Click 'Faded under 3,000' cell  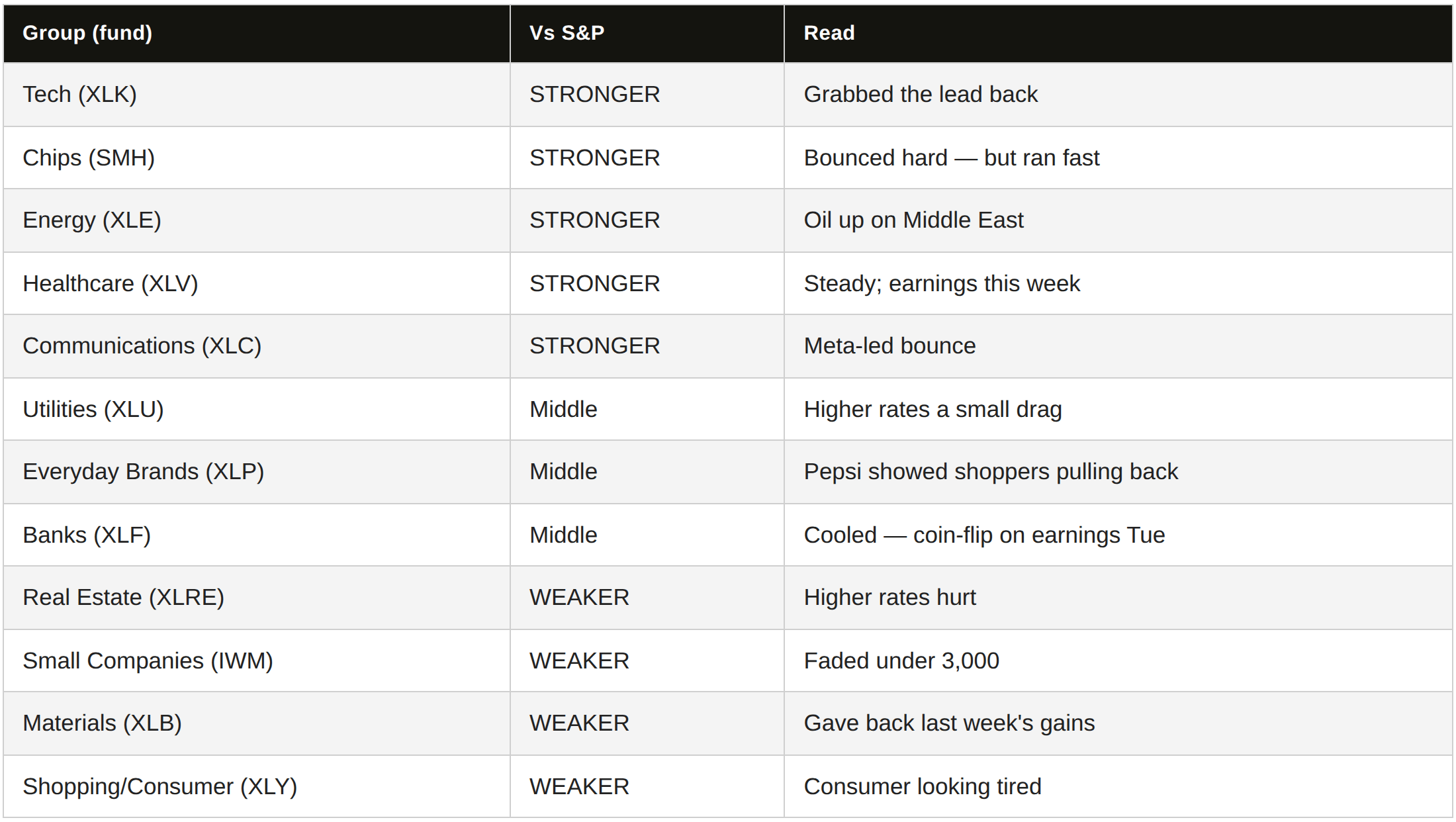coord(1118,661)
